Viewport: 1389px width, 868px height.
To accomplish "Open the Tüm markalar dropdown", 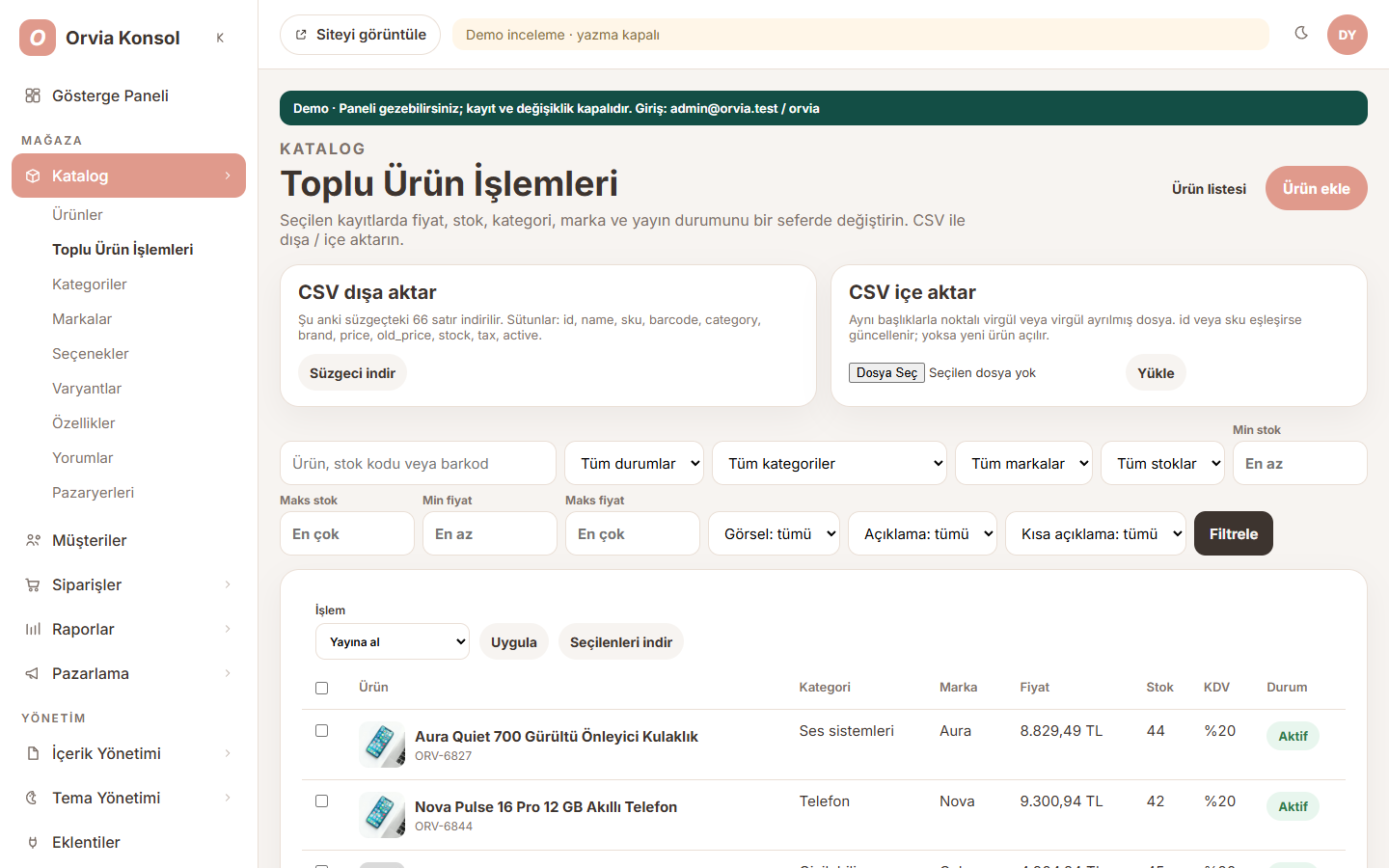I will click(x=1023, y=463).
